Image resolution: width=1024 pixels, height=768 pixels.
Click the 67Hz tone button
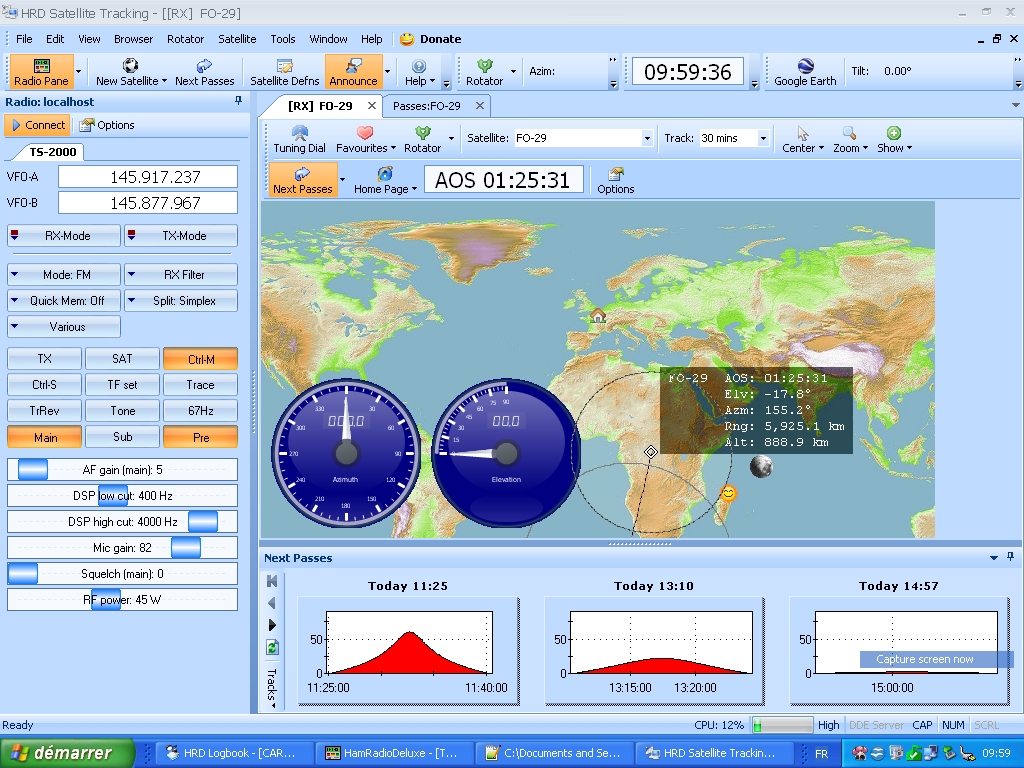pos(200,411)
